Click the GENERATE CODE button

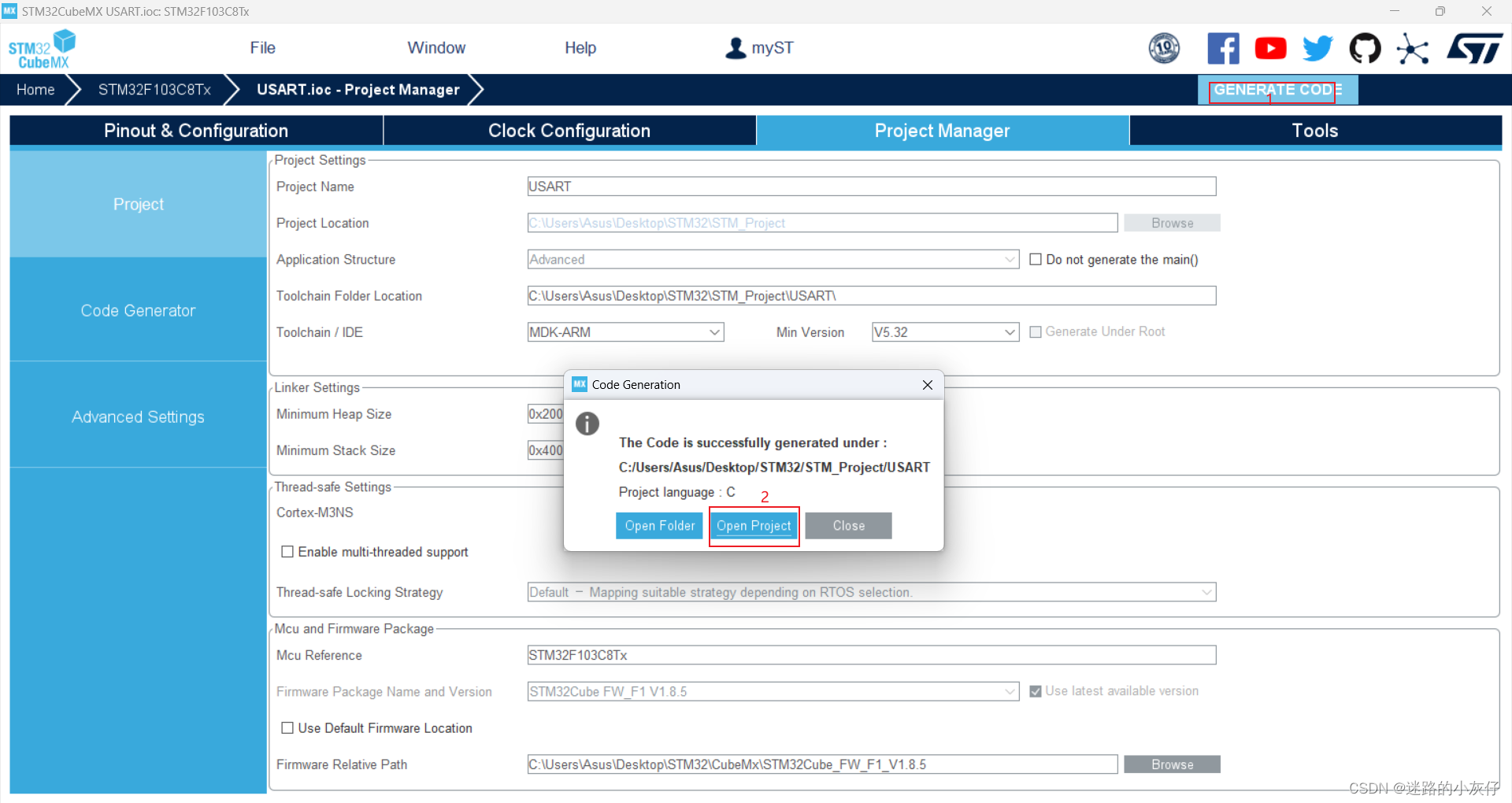click(x=1277, y=90)
